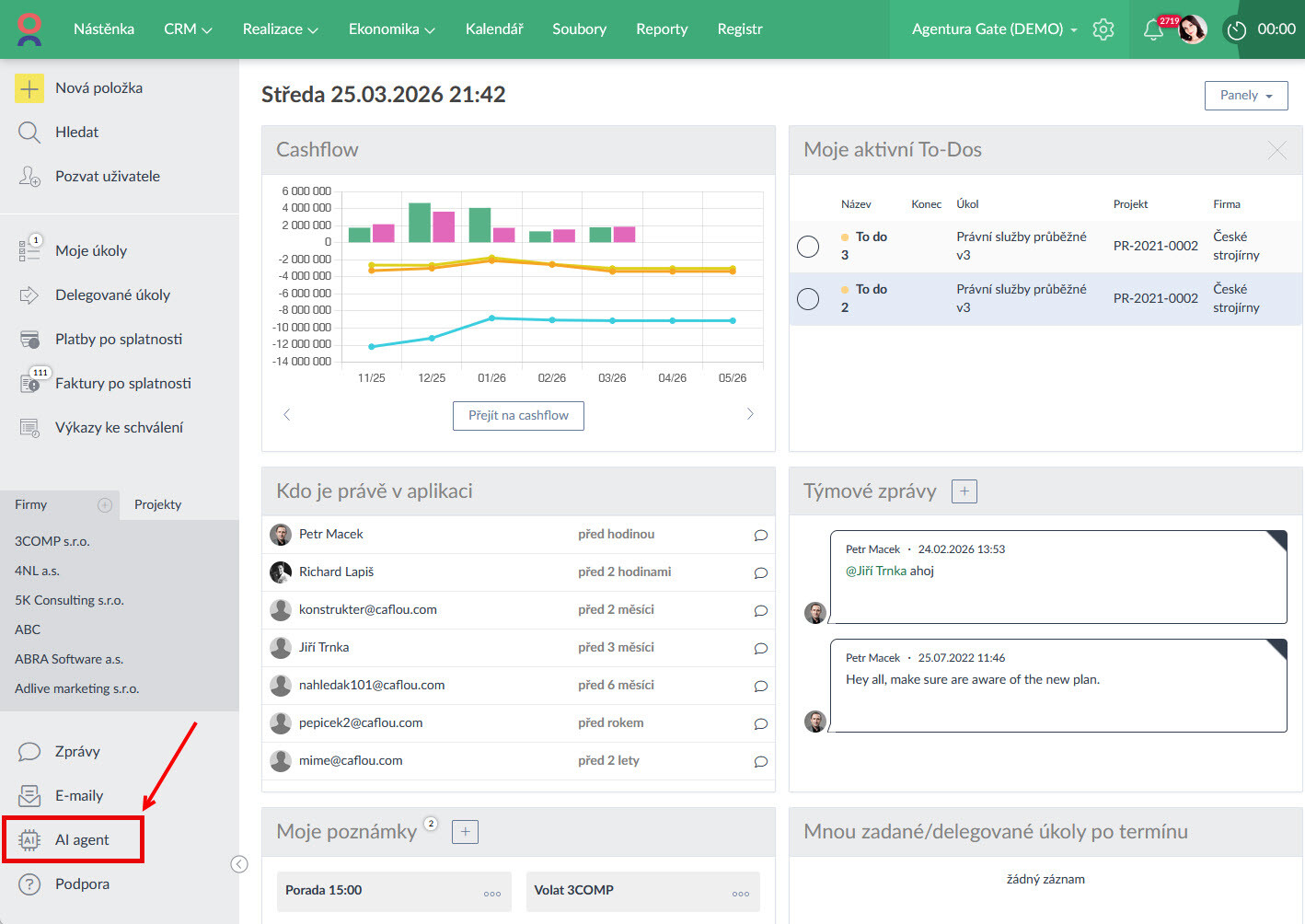Add a note via Moje poznámky plus
The image size is (1305, 924).
465,832
